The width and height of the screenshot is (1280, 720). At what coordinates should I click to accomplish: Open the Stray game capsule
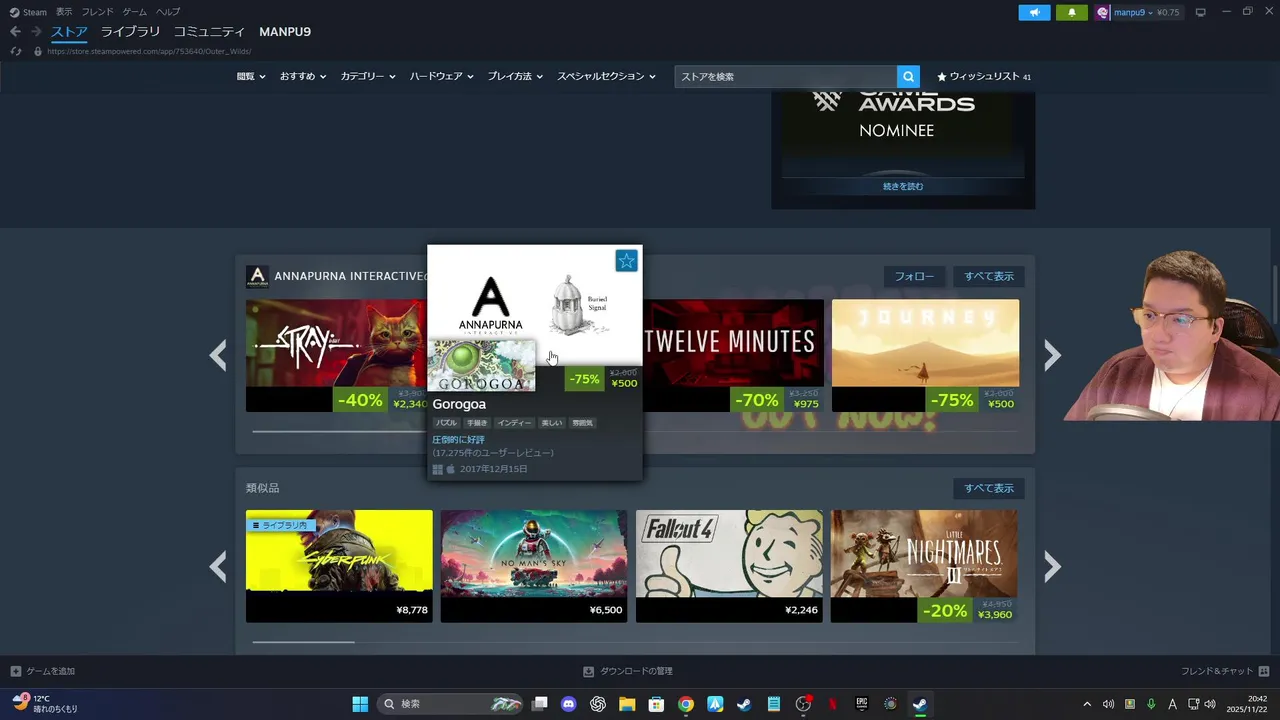(x=336, y=355)
